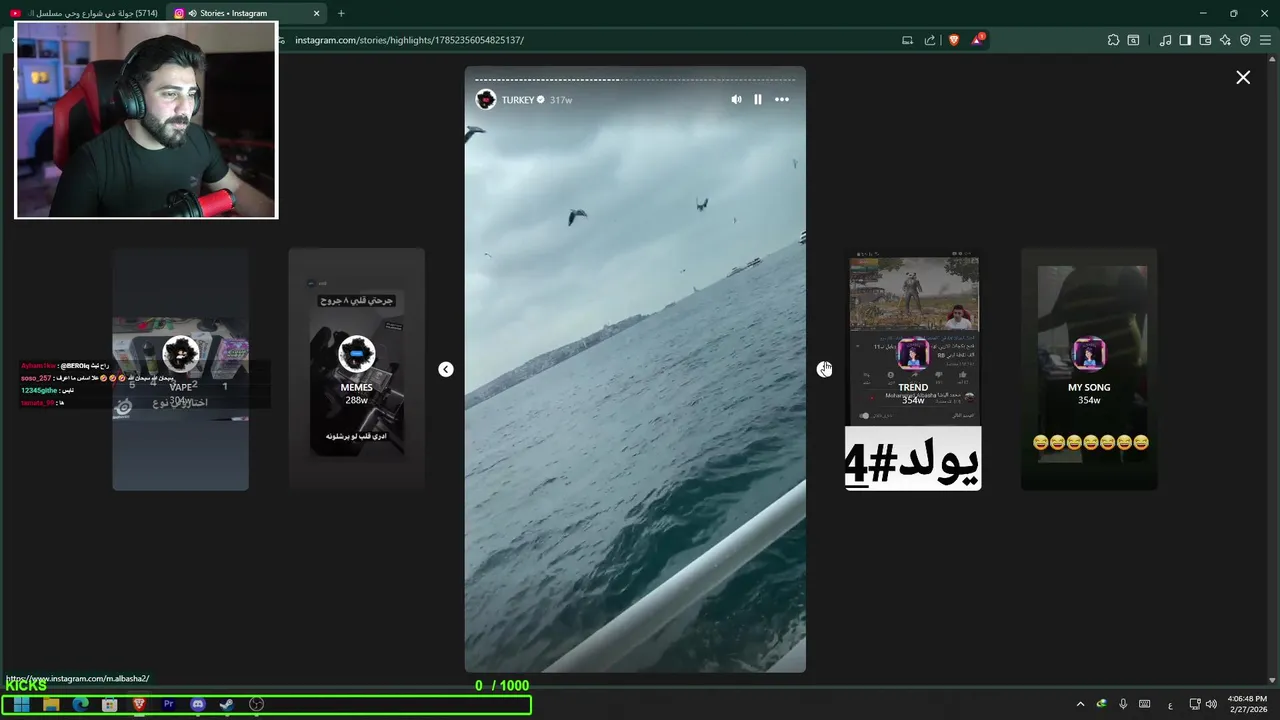Open the Windows Start menu
Screen dimensions: 1280x720
click(x=21, y=704)
